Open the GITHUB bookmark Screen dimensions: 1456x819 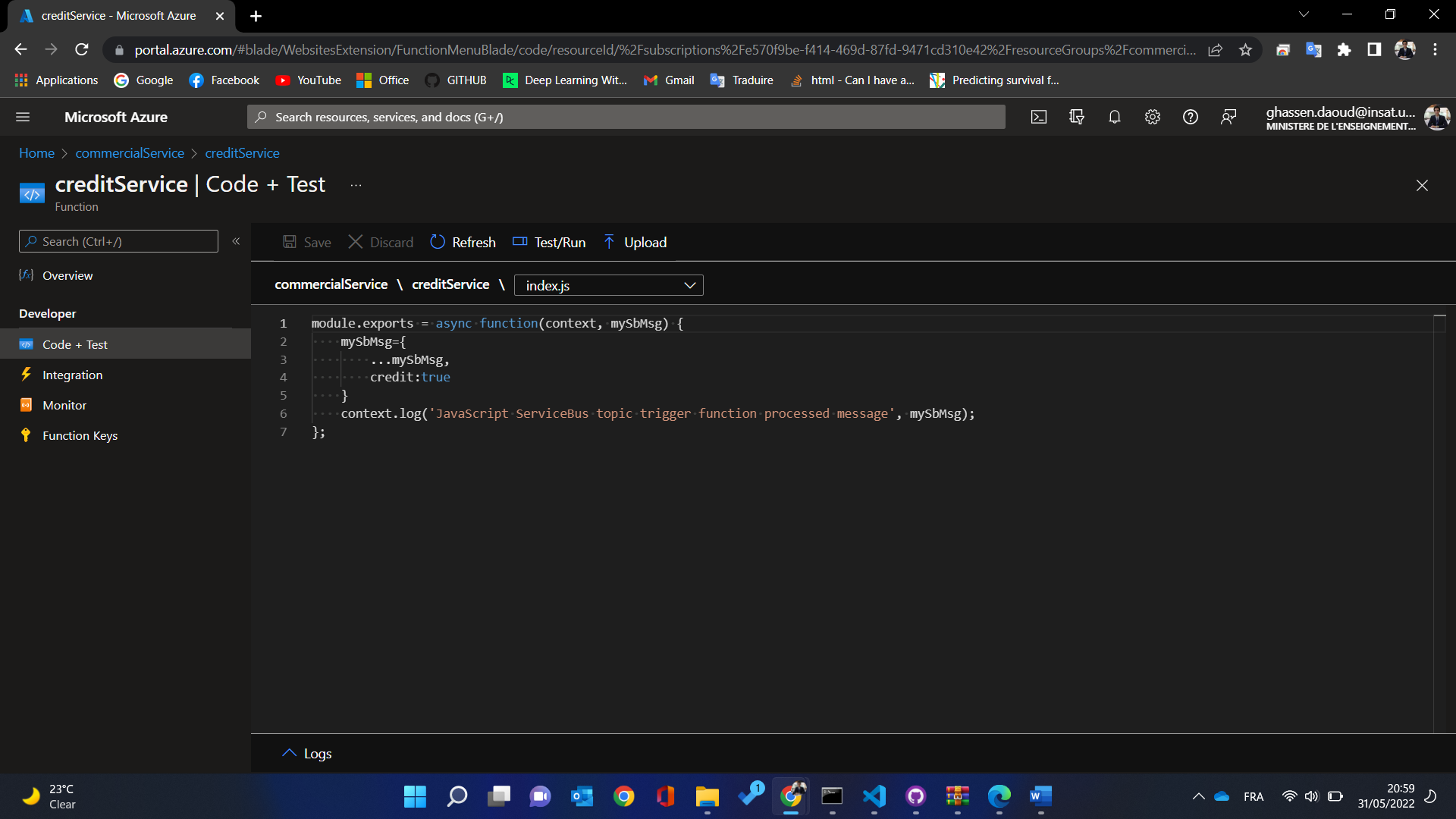456,80
